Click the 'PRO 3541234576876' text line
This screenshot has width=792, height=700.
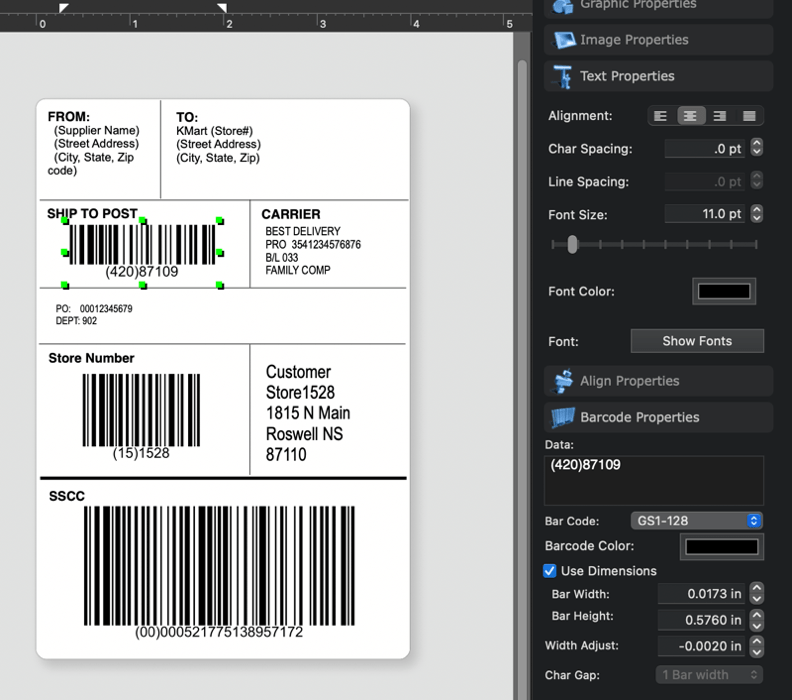click(313, 244)
